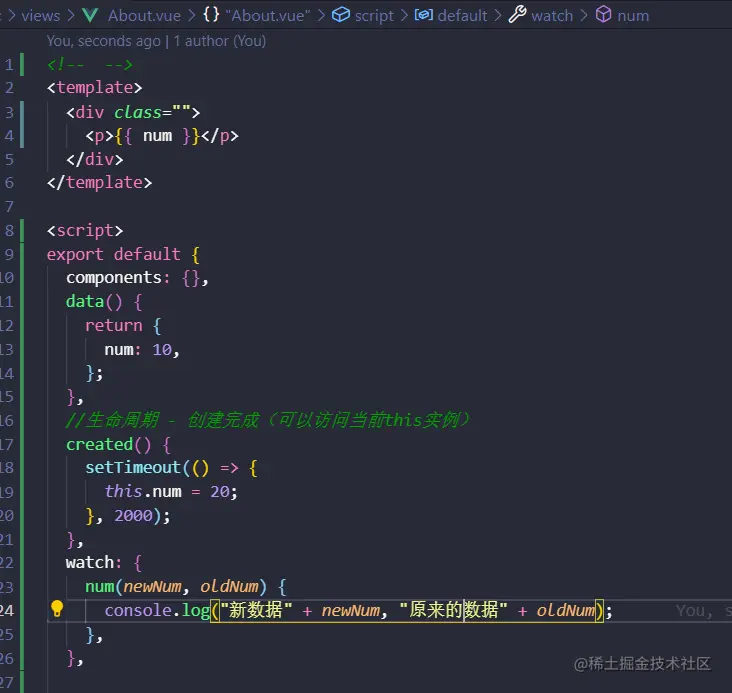Click {{ num }} interpolation on line 4
The image size is (732, 693).
coord(157,136)
